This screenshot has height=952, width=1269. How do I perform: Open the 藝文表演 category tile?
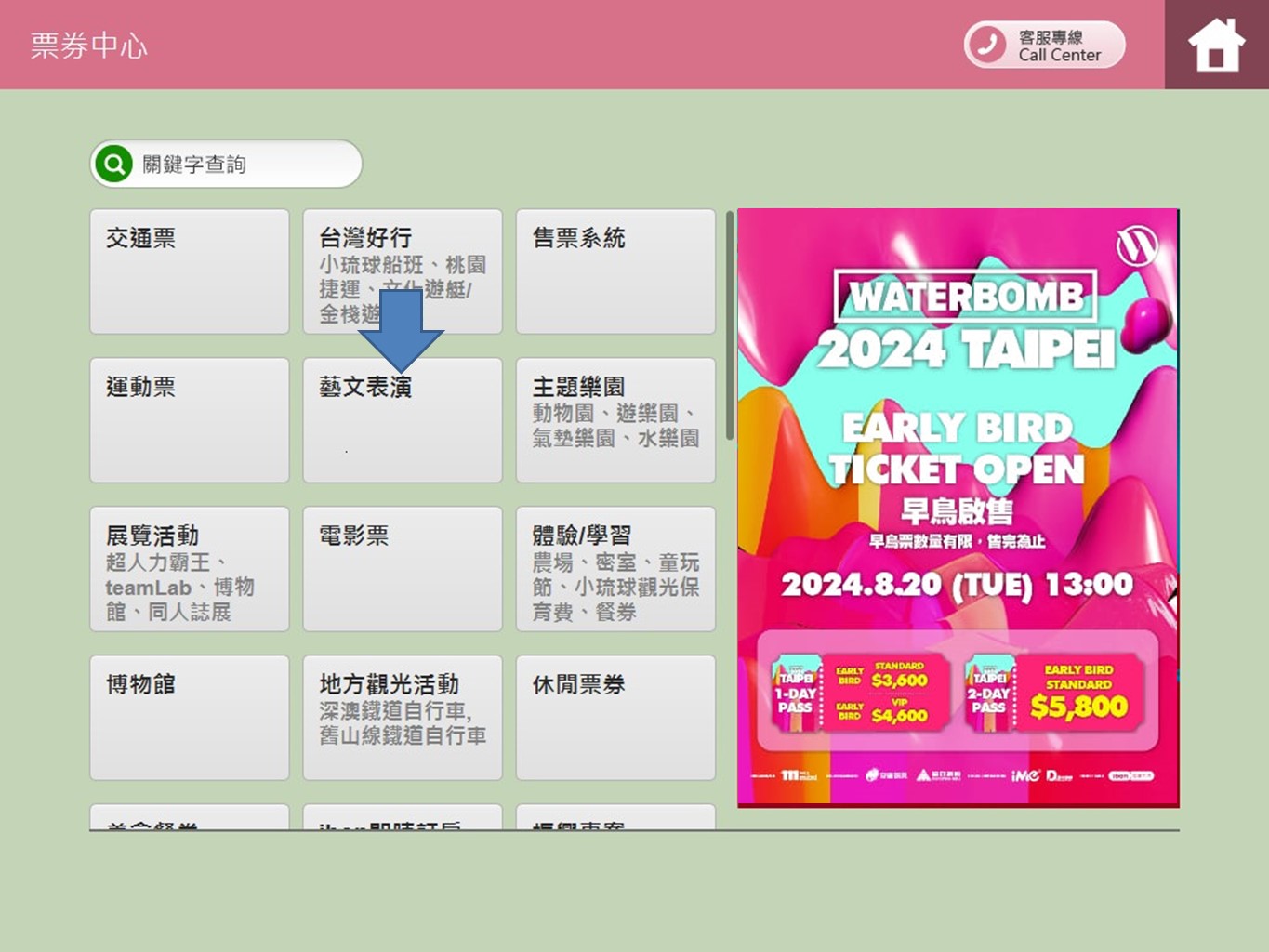click(403, 420)
